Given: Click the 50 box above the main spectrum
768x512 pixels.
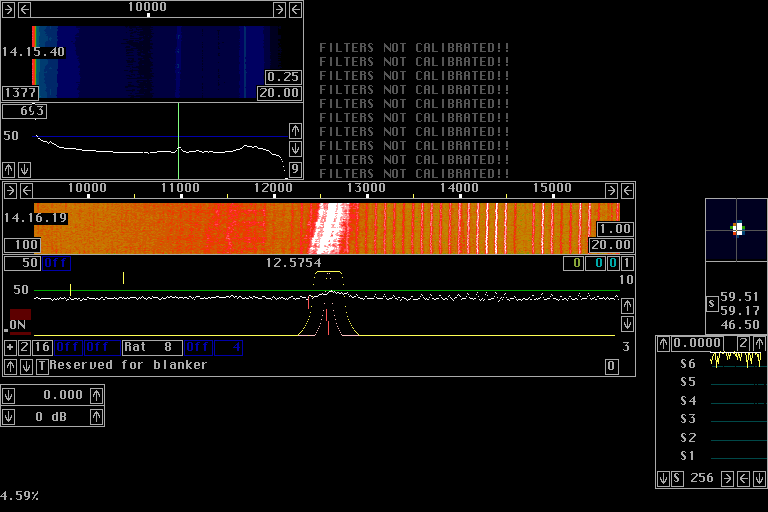Looking at the screenshot, I should point(23,263).
